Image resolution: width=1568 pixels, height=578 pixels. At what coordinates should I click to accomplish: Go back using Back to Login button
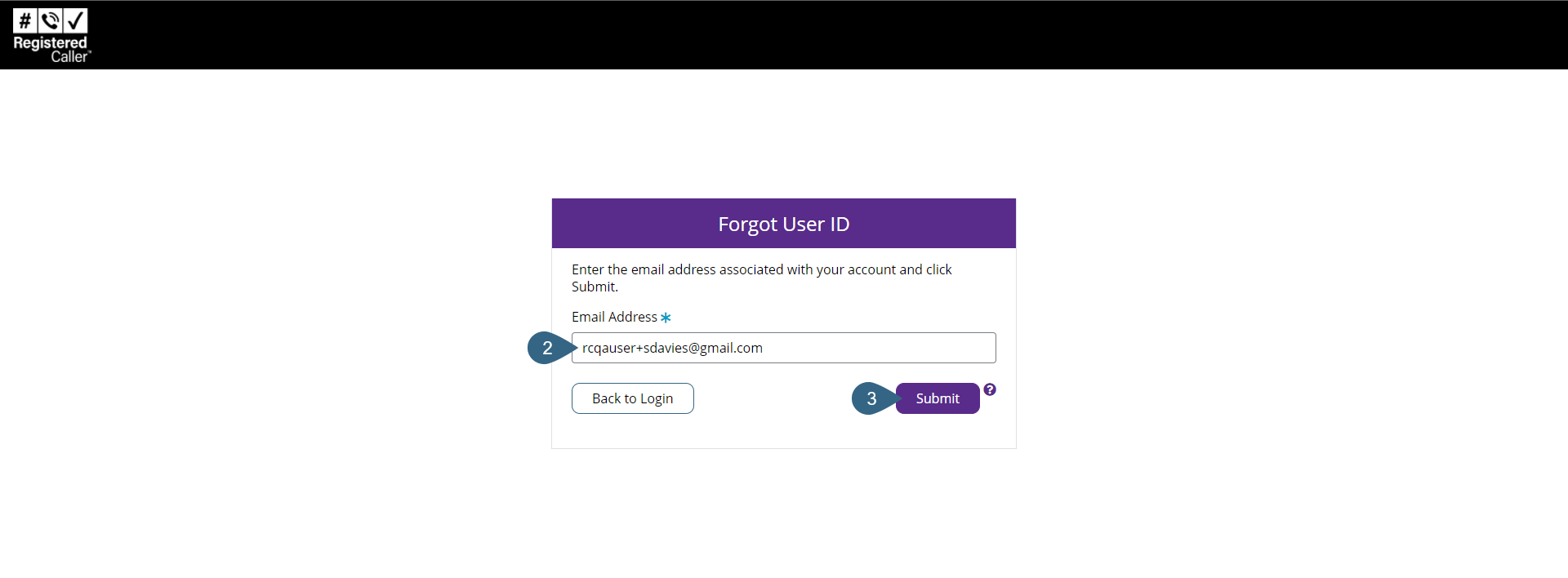632,398
